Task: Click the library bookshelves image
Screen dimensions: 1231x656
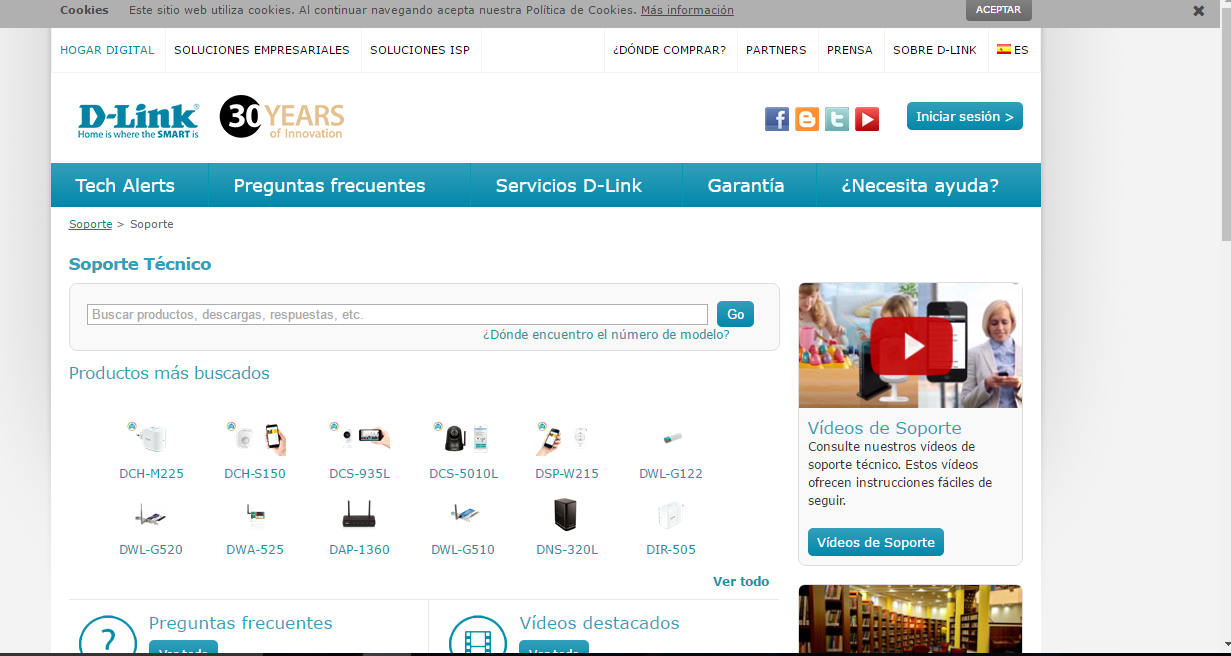Action: (910, 620)
